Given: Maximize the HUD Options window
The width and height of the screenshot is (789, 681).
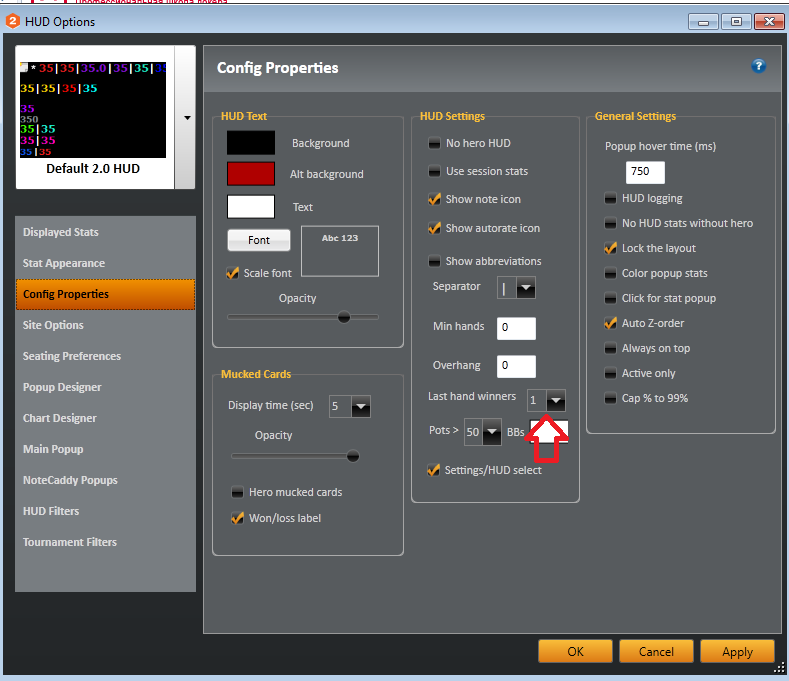Looking at the screenshot, I should (736, 22).
